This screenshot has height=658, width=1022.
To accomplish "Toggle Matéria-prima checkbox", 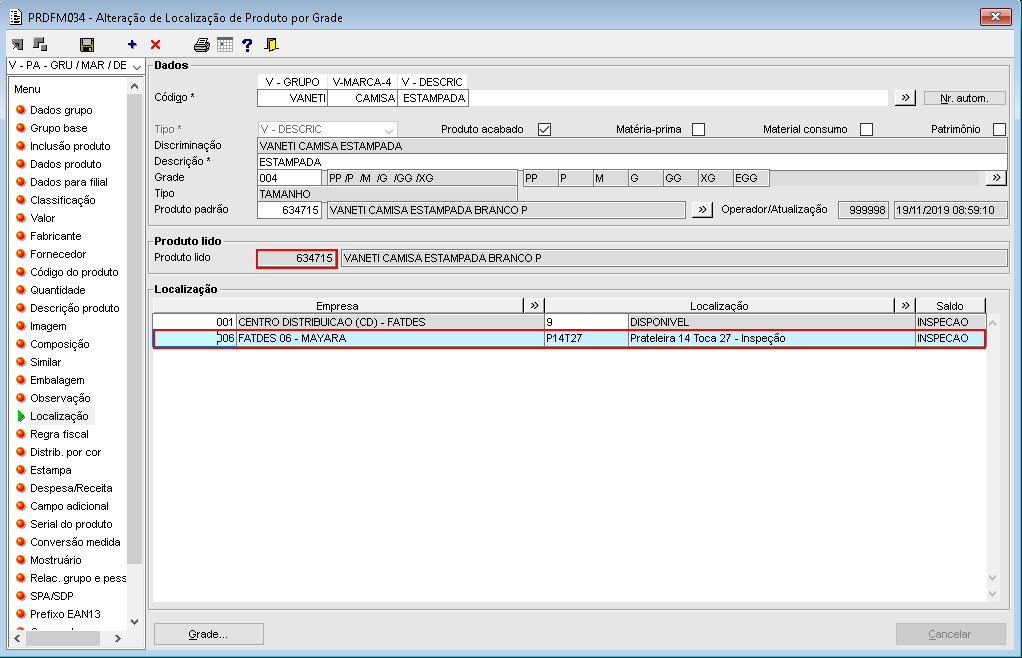I will [698, 129].
